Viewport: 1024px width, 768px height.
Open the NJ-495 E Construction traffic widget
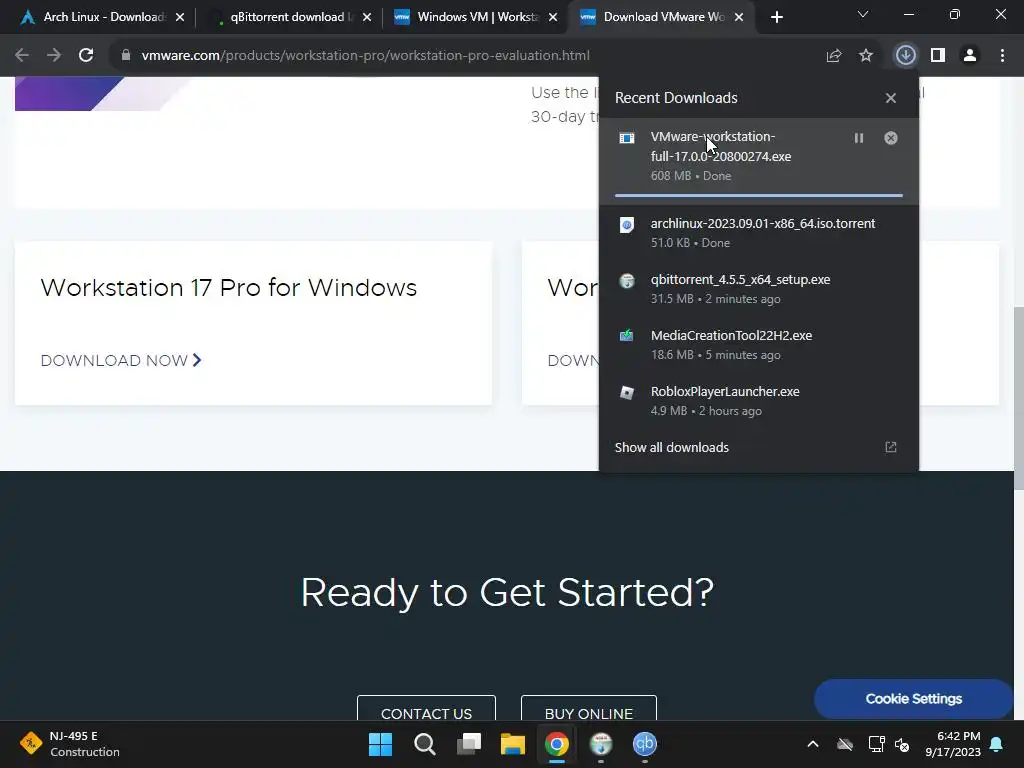(70, 744)
